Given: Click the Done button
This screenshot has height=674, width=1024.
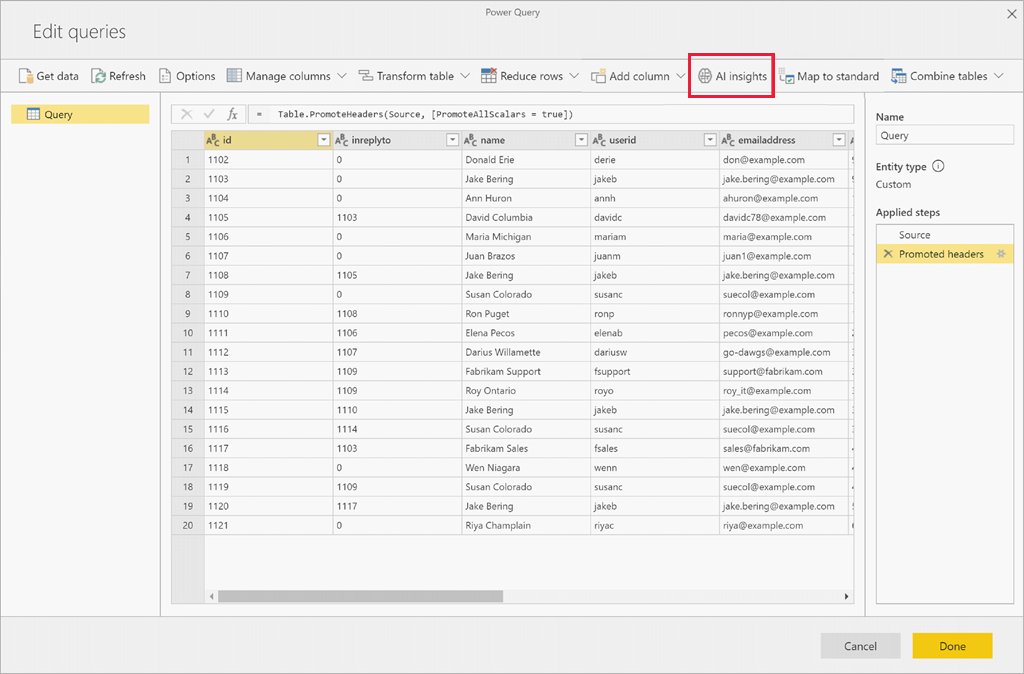Looking at the screenshot, I should (952, 646).
